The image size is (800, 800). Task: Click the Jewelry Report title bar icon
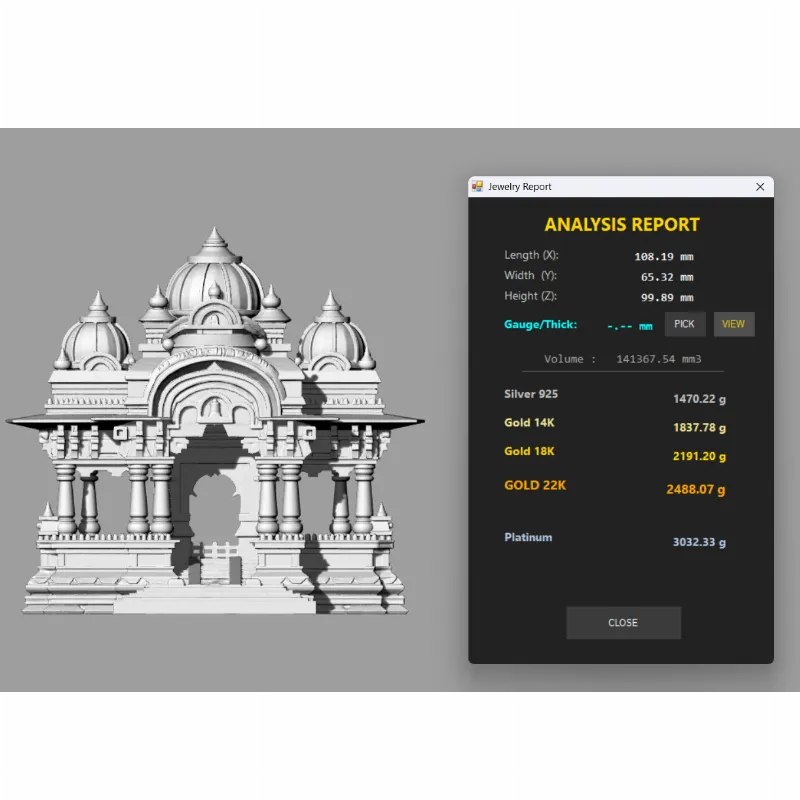click(x=478, y=187)
